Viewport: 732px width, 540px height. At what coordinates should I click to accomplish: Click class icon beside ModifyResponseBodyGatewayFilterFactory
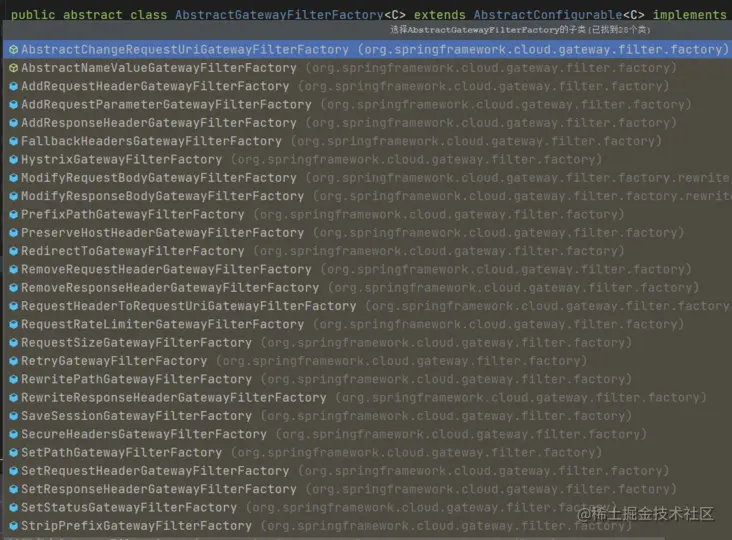coord(14,196)
